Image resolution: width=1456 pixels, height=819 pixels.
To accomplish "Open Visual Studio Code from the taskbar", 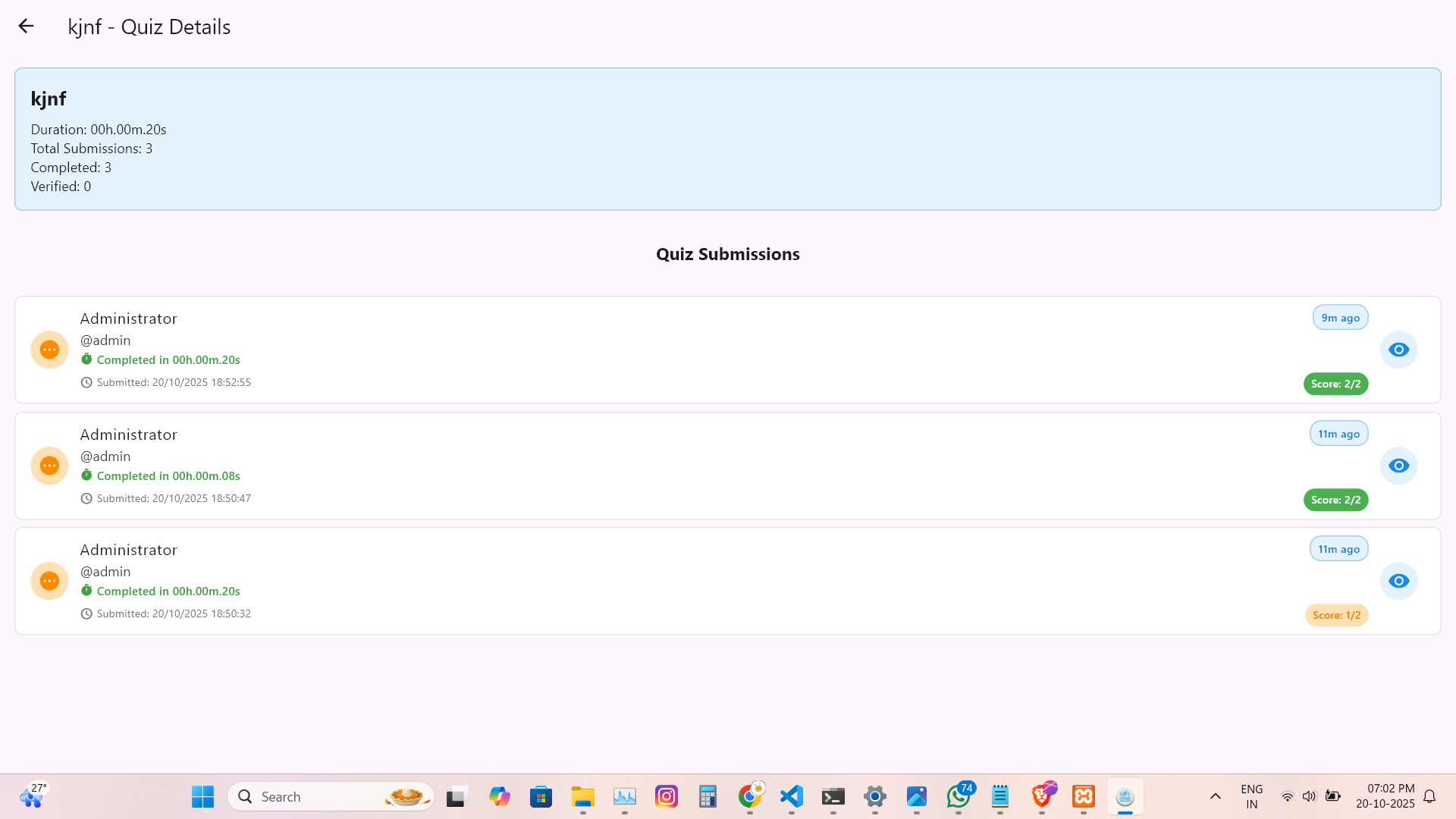I will coord(791,796).
